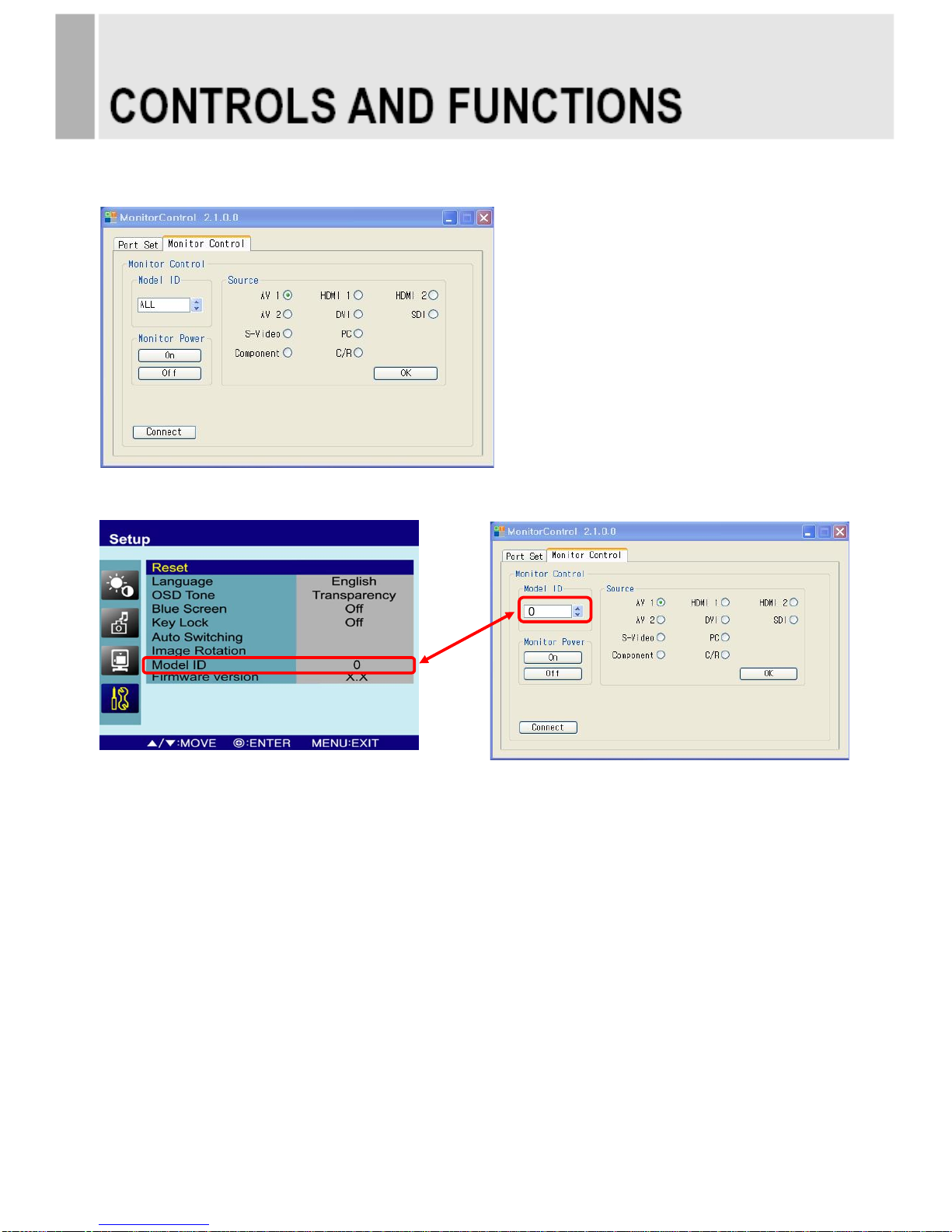Click the Model ID field showing ALL

click(x=164, y=305)
